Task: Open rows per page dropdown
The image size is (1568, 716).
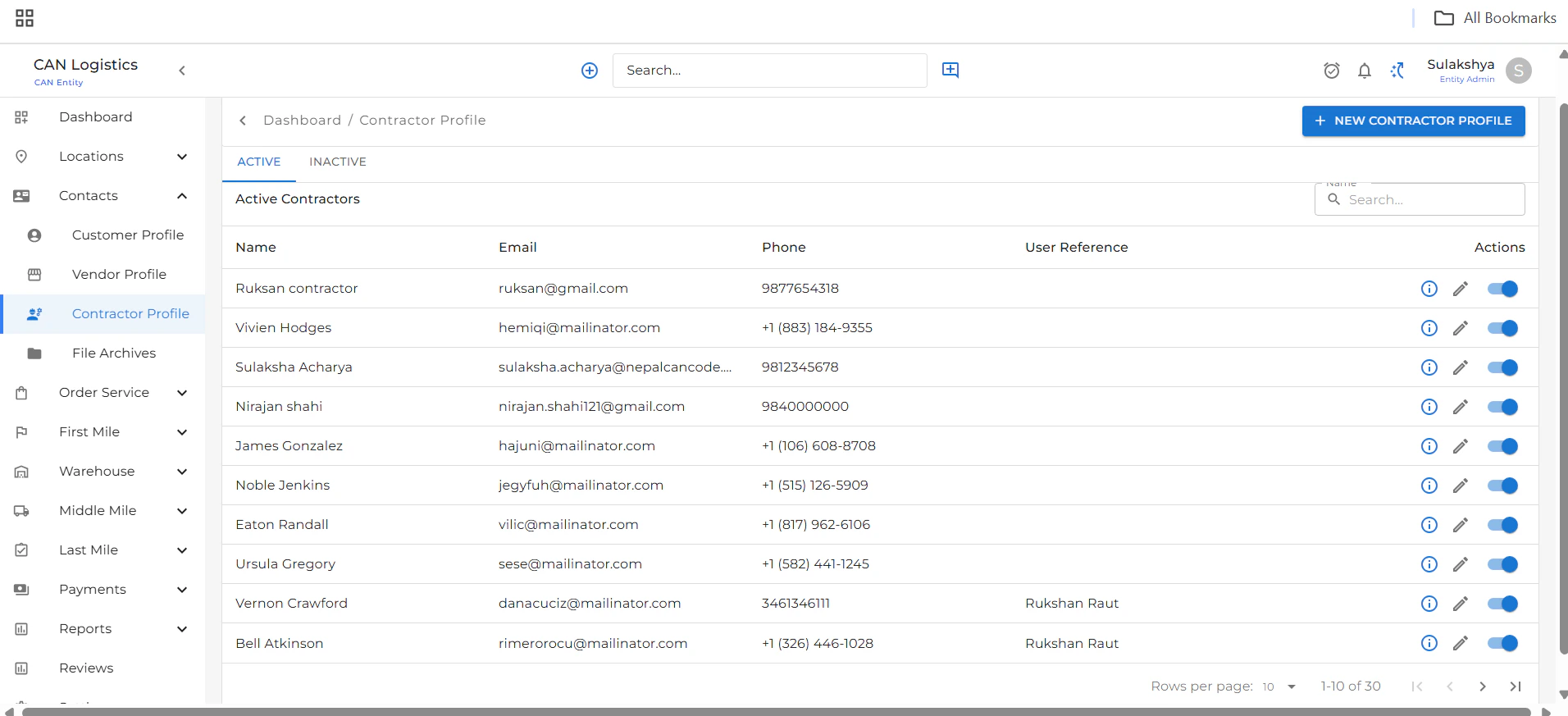Action: pos(1279,686)
